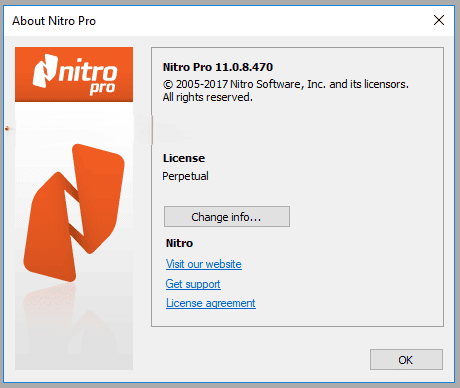
Task: Click the copyright 2005-2017 Nitro Software line
Action: (286, 84)
